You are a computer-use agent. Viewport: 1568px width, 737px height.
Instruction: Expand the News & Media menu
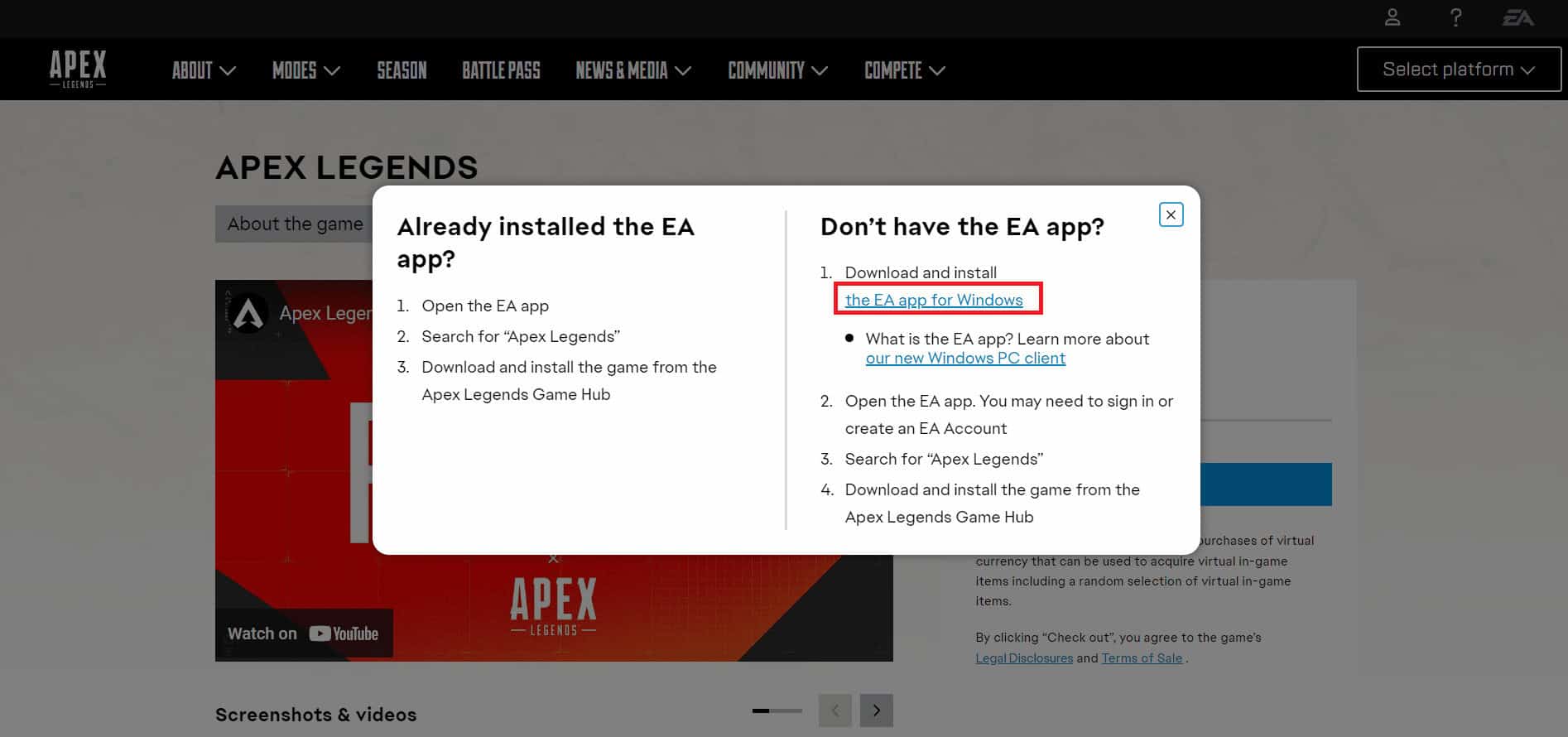click(633, 70)
